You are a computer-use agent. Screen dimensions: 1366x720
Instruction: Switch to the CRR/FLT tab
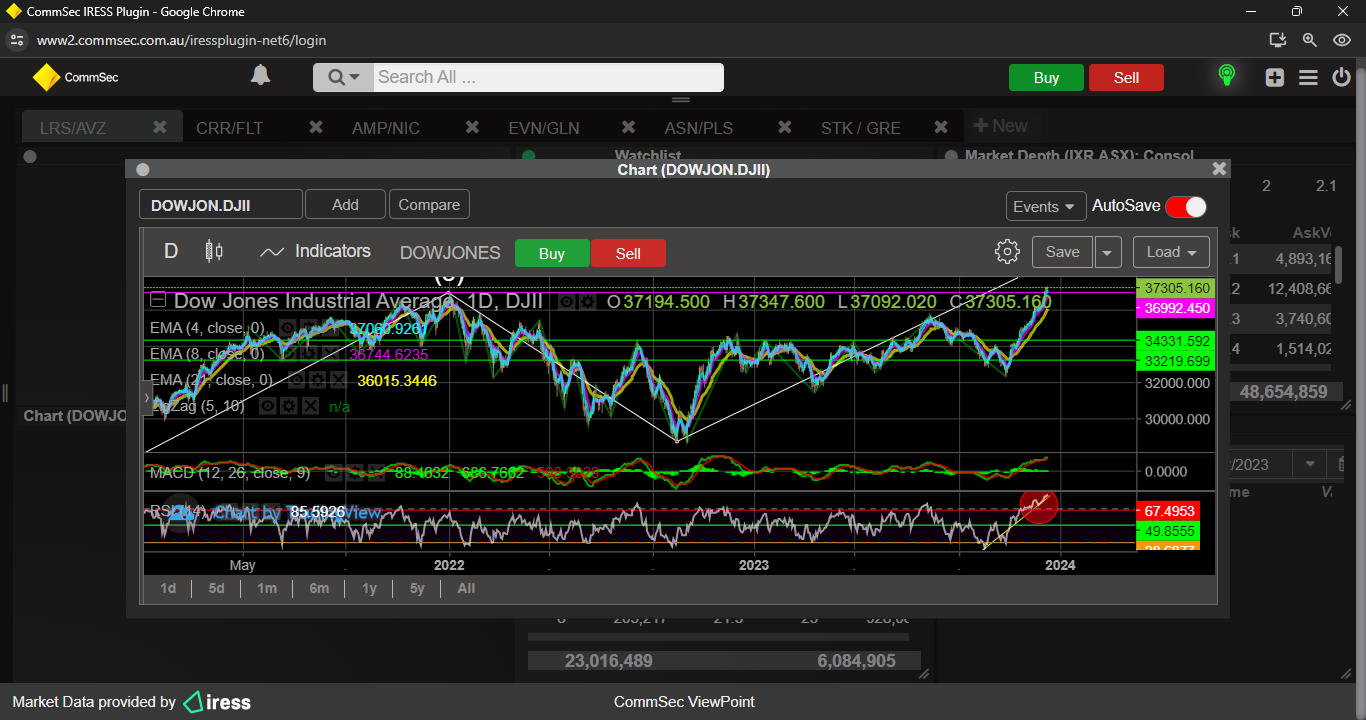coord(230,128)
